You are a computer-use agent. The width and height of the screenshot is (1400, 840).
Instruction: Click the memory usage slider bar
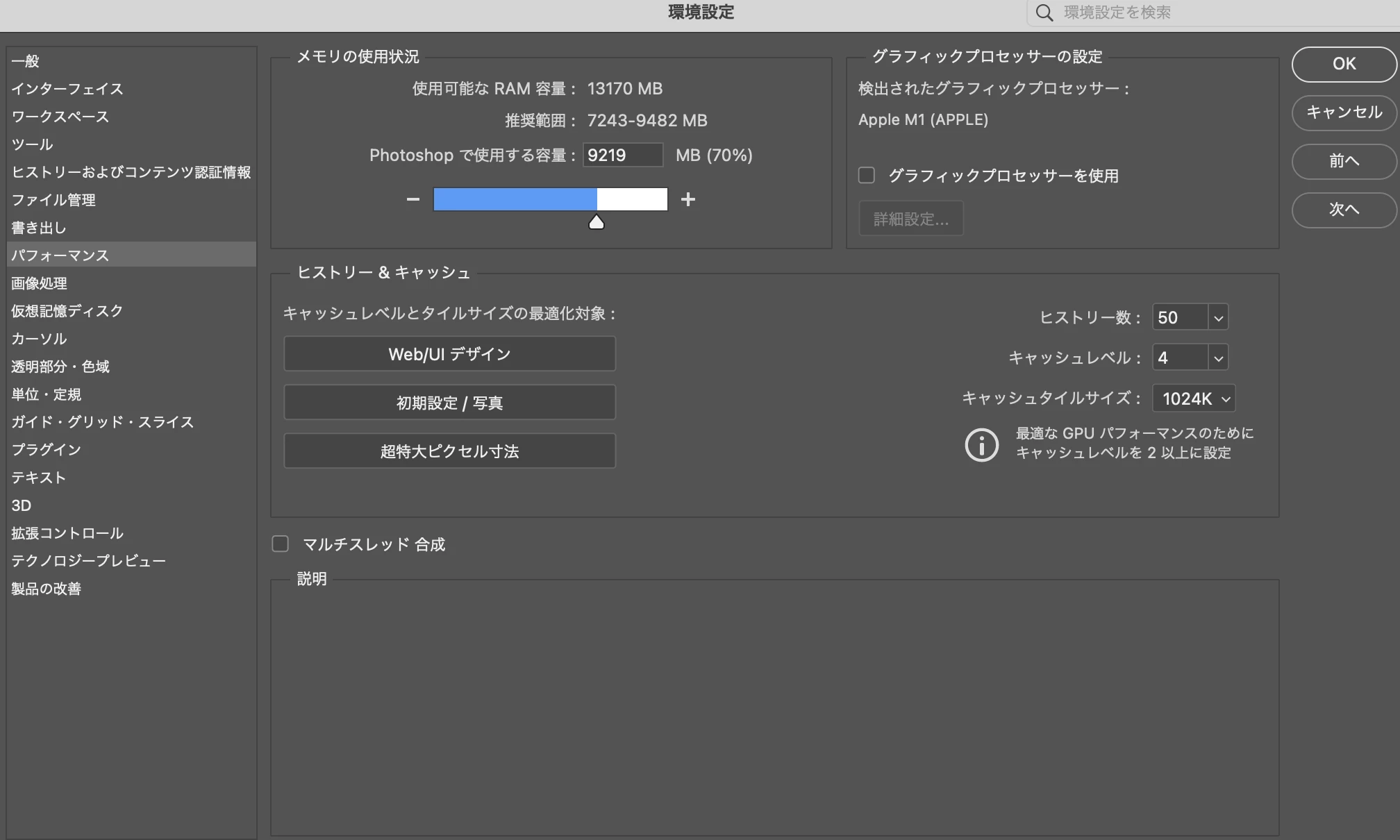coord(550,200)
